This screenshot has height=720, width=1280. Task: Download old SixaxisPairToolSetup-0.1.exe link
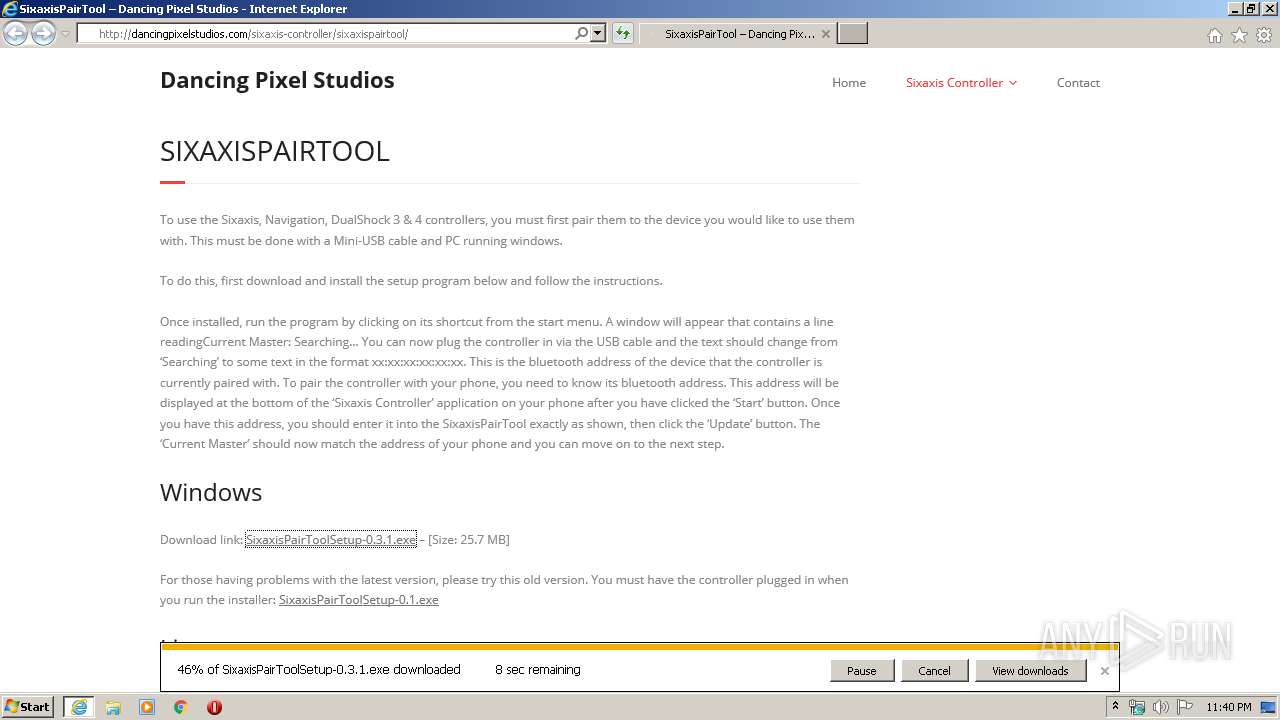[359, 600]
